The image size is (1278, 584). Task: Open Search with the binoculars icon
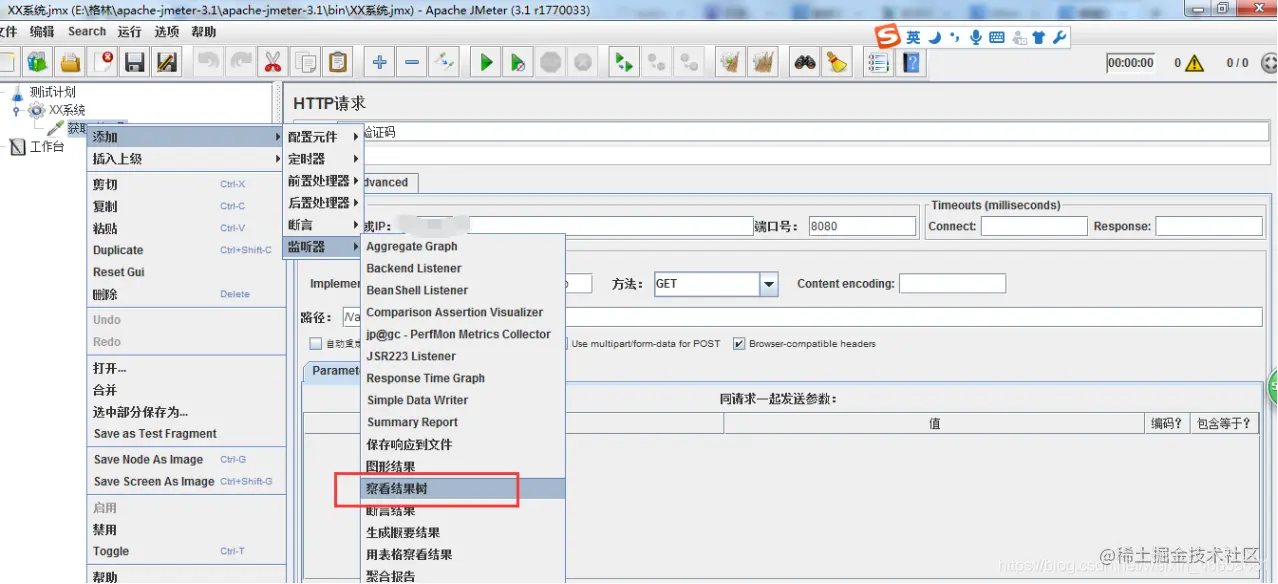(x=805, y=62)
